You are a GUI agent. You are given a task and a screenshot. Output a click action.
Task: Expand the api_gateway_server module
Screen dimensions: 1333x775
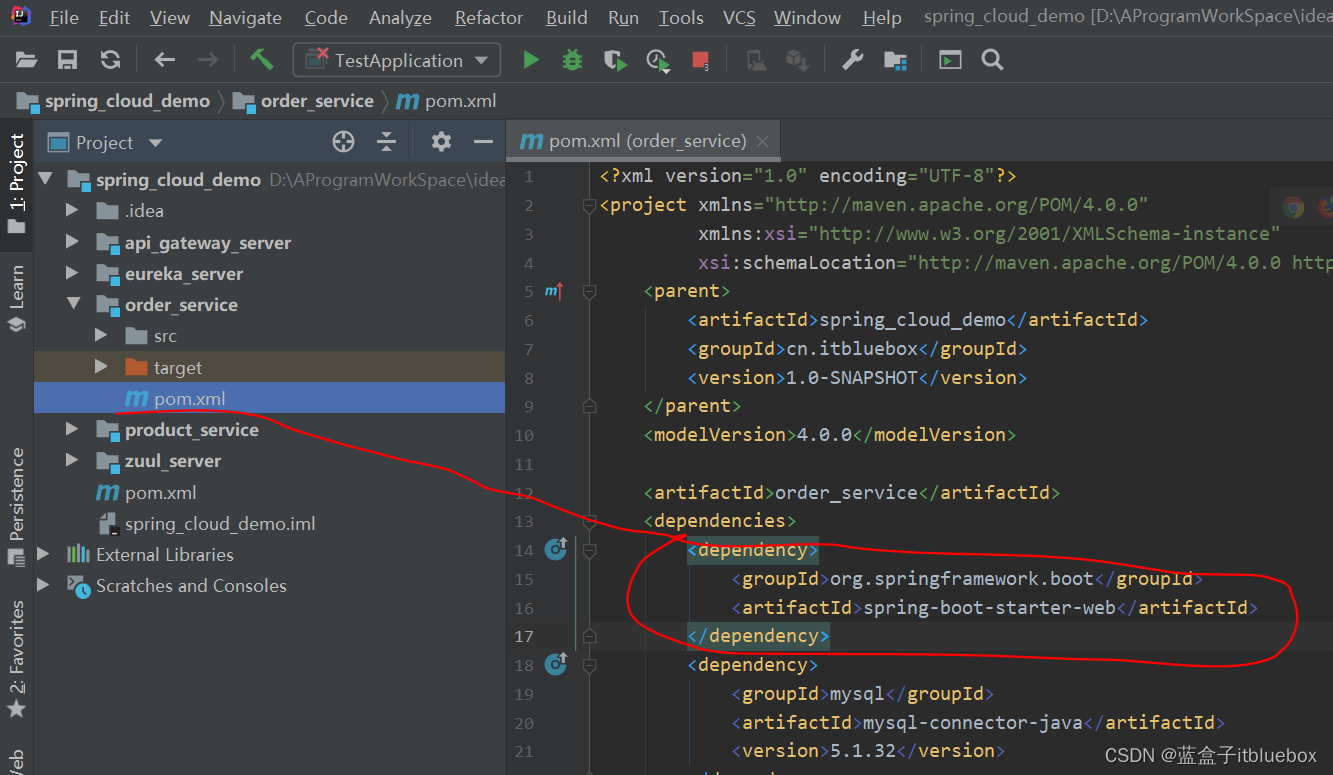pos(72,242)
